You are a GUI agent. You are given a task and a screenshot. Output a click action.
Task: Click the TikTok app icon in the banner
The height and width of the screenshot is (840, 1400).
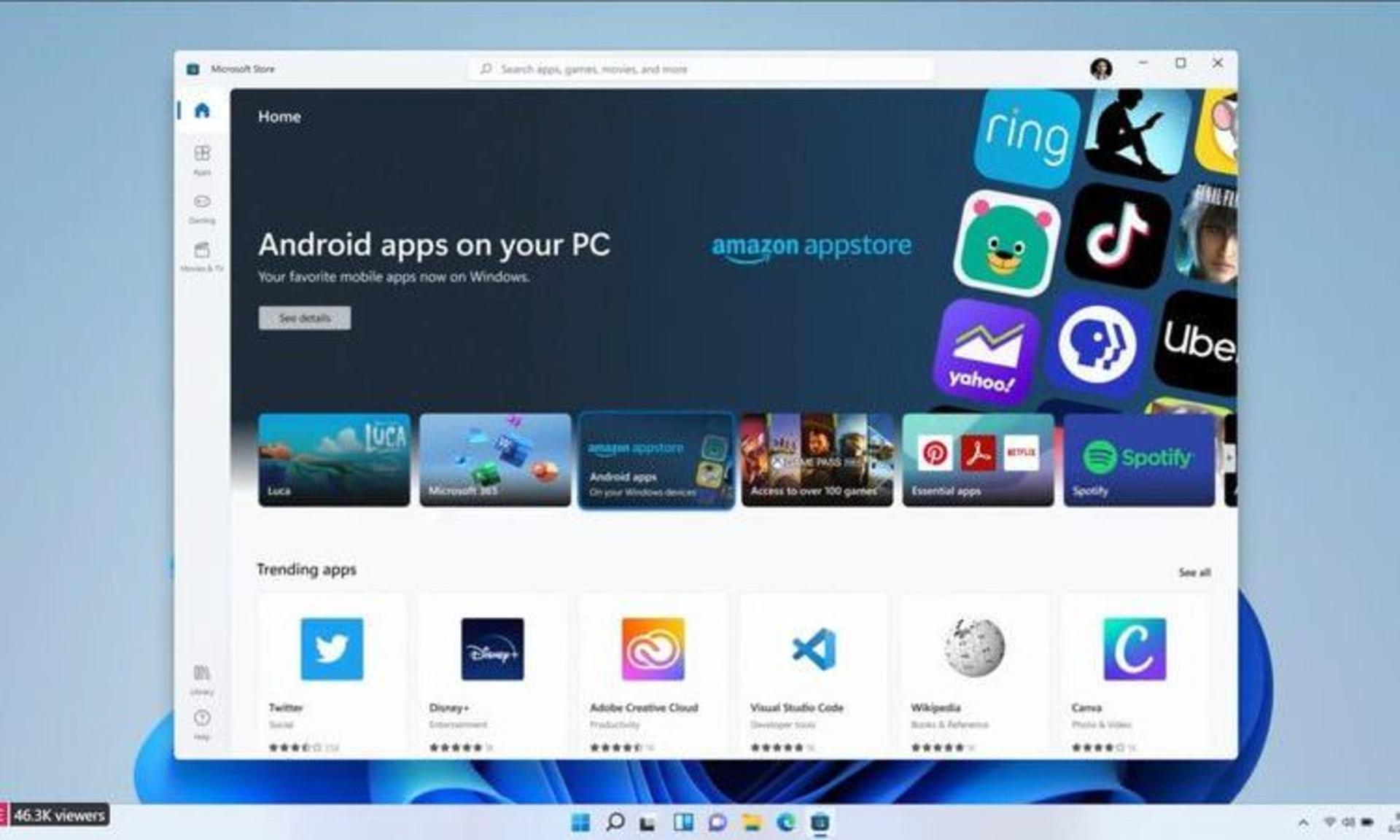tap(1118, 236)
